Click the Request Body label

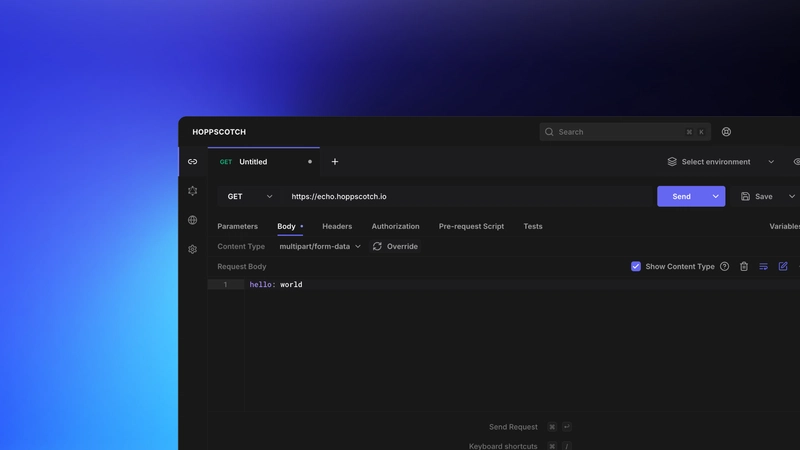point(242,266)
